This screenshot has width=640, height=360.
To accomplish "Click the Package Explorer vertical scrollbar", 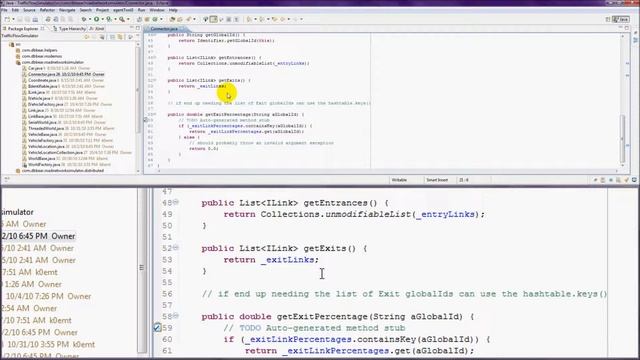I will [x=138, y=108].
